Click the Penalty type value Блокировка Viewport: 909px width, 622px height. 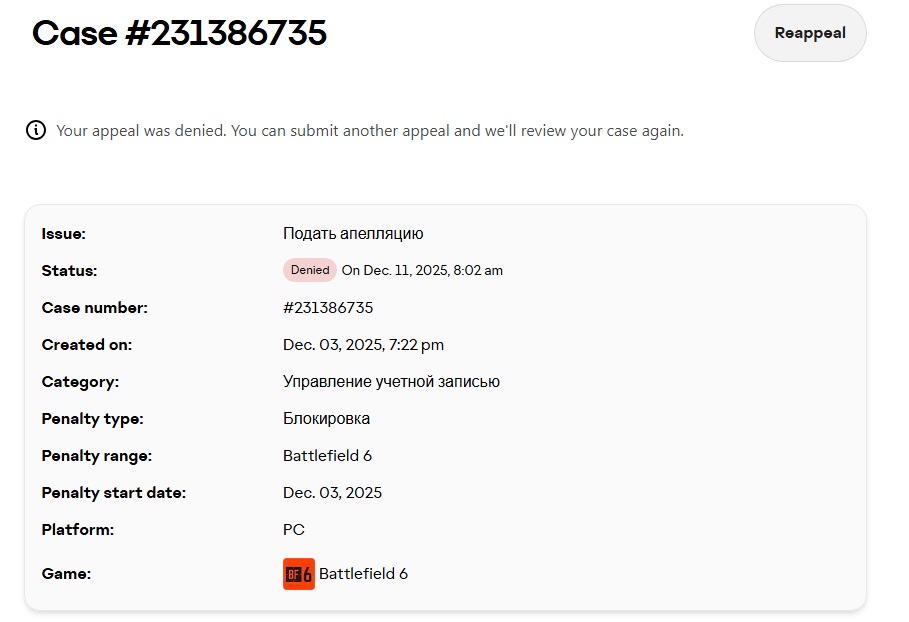326,418
